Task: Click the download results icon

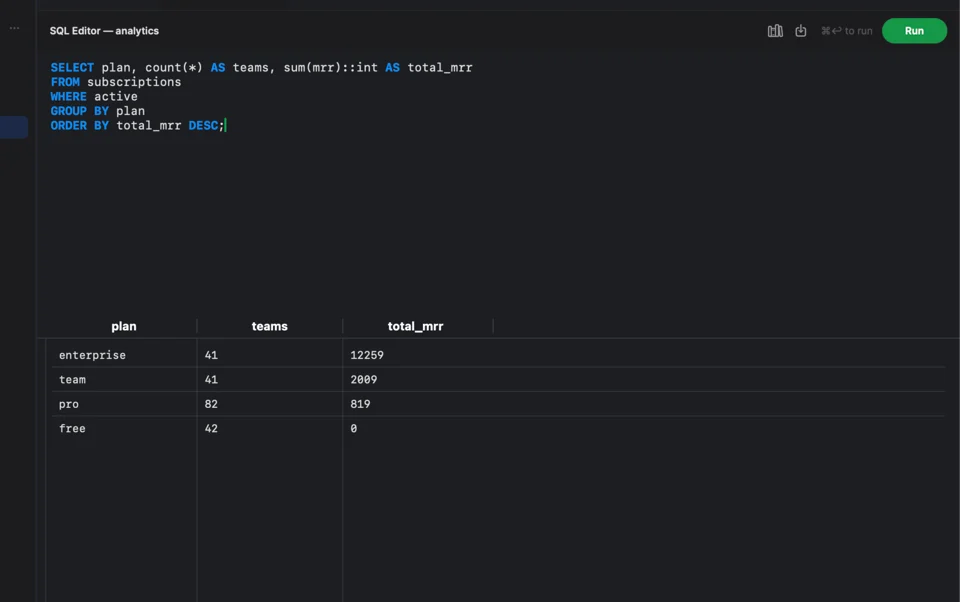Action: point(800,31)
